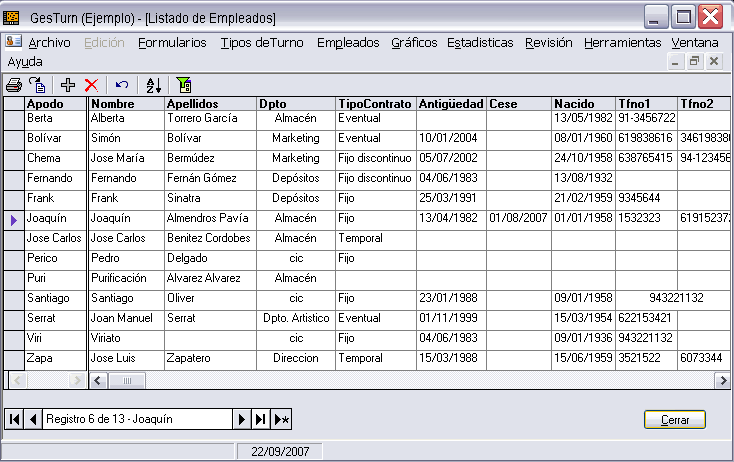
Task: Delete record using red X icon
Action: point(91,86)
